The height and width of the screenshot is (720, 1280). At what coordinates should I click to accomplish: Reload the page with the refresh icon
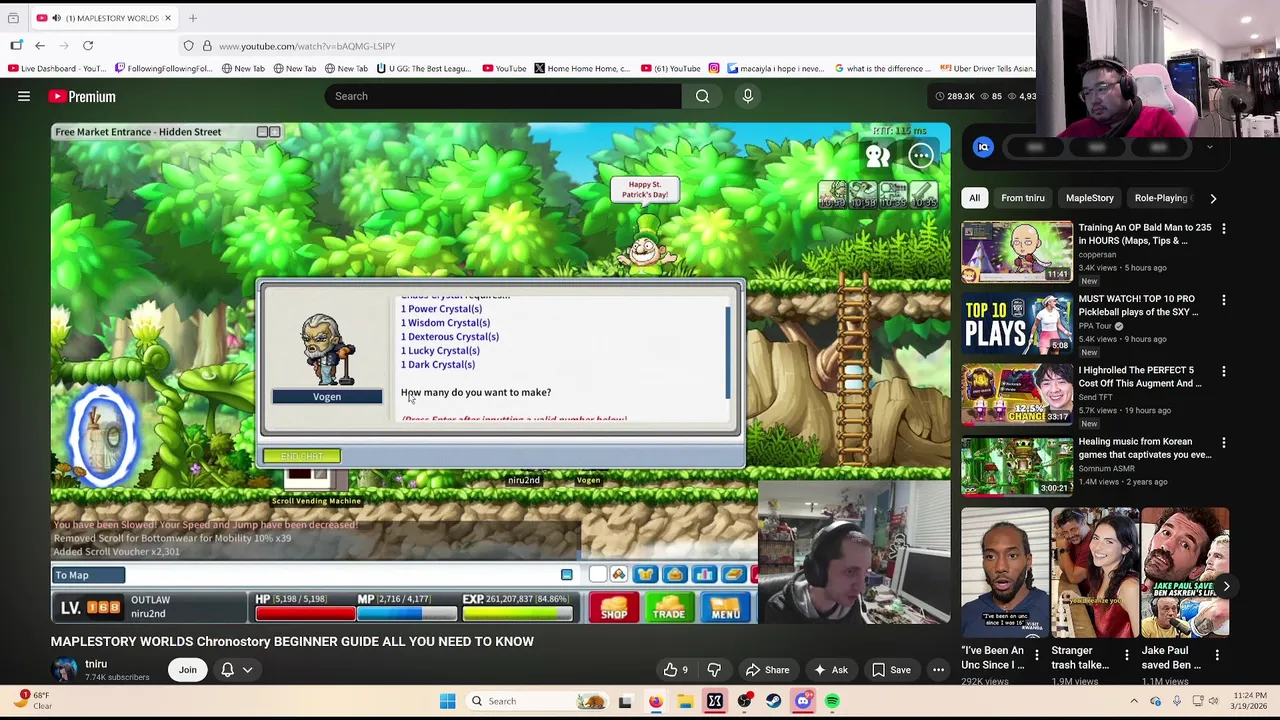click(88, 46)
